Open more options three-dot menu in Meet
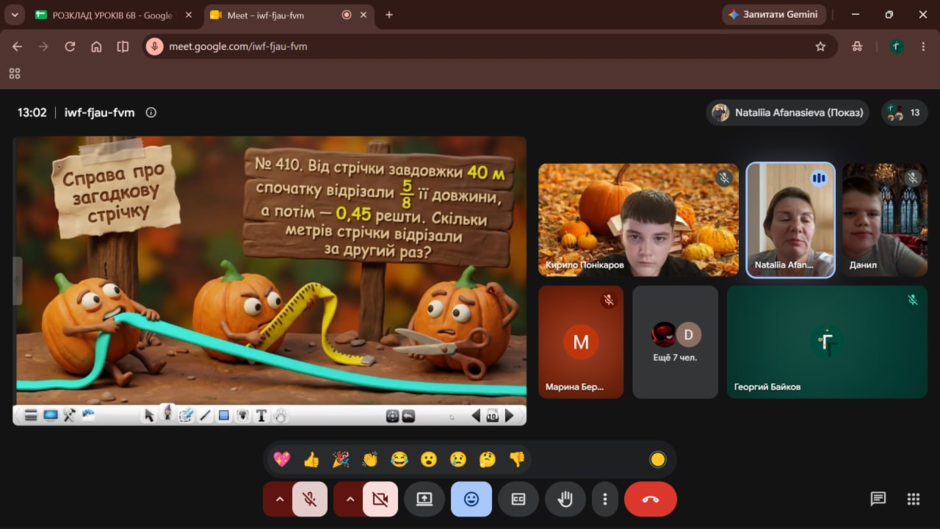 (x=605, y=499)
